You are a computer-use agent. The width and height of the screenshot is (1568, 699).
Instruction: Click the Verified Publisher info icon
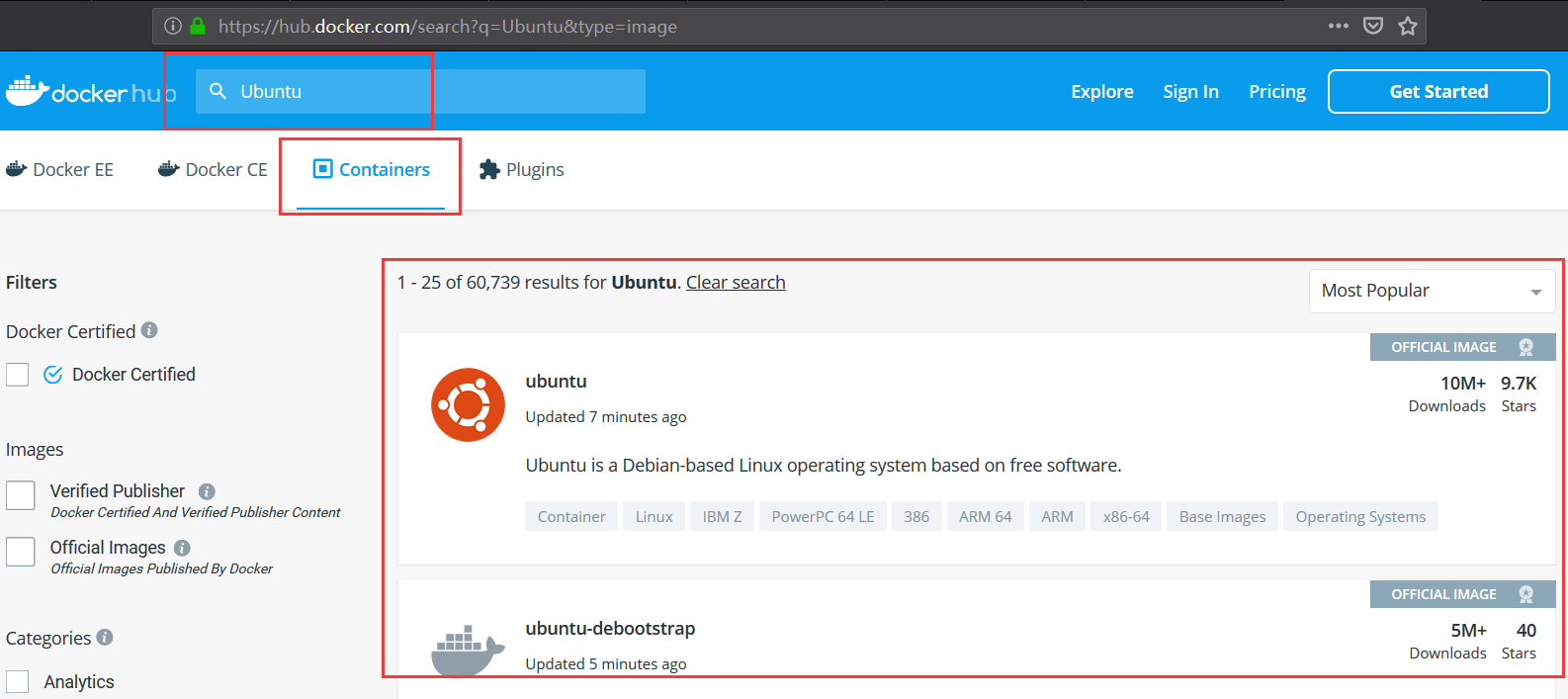pos(207,491)
